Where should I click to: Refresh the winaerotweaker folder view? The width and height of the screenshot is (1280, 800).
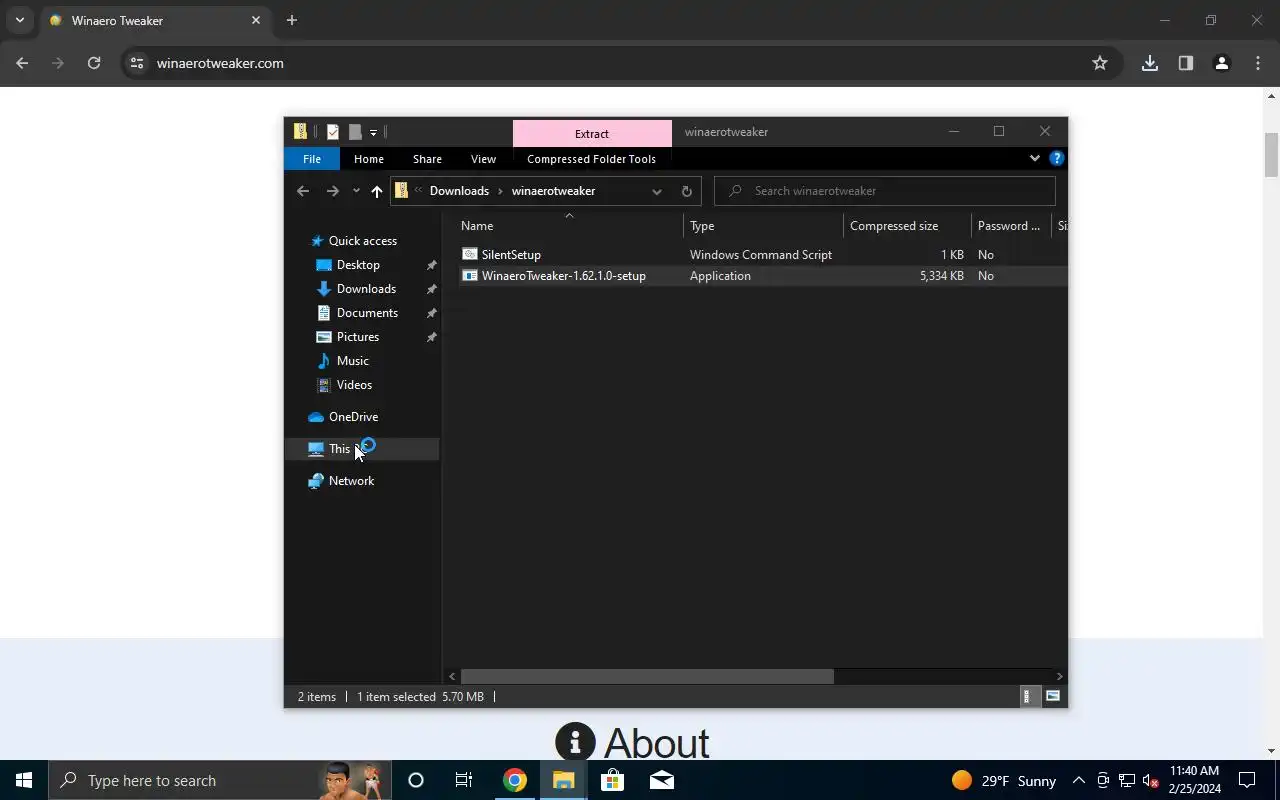[687, 191]
